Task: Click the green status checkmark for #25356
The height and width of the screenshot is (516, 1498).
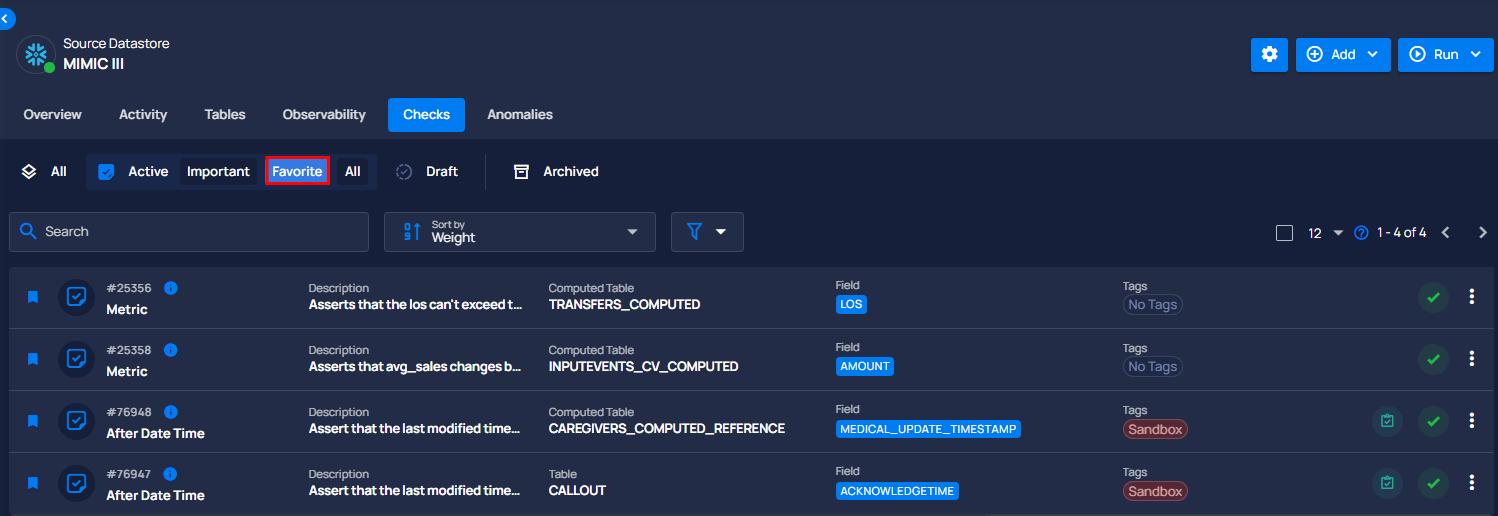Action: click(1433, 297)
